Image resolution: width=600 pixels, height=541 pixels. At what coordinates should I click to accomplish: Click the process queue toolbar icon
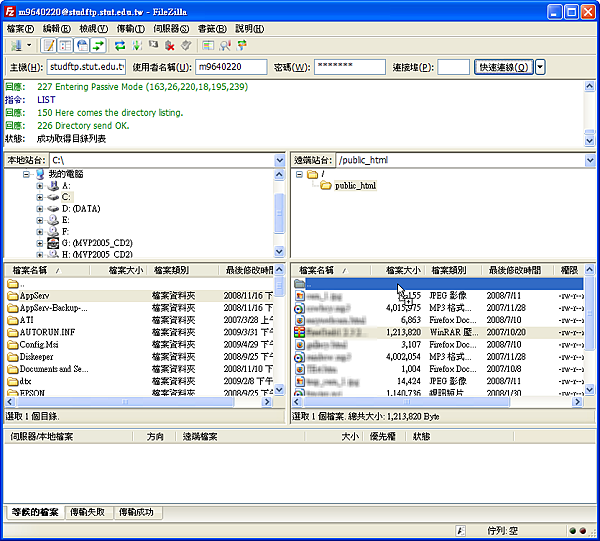click(137, 46)
